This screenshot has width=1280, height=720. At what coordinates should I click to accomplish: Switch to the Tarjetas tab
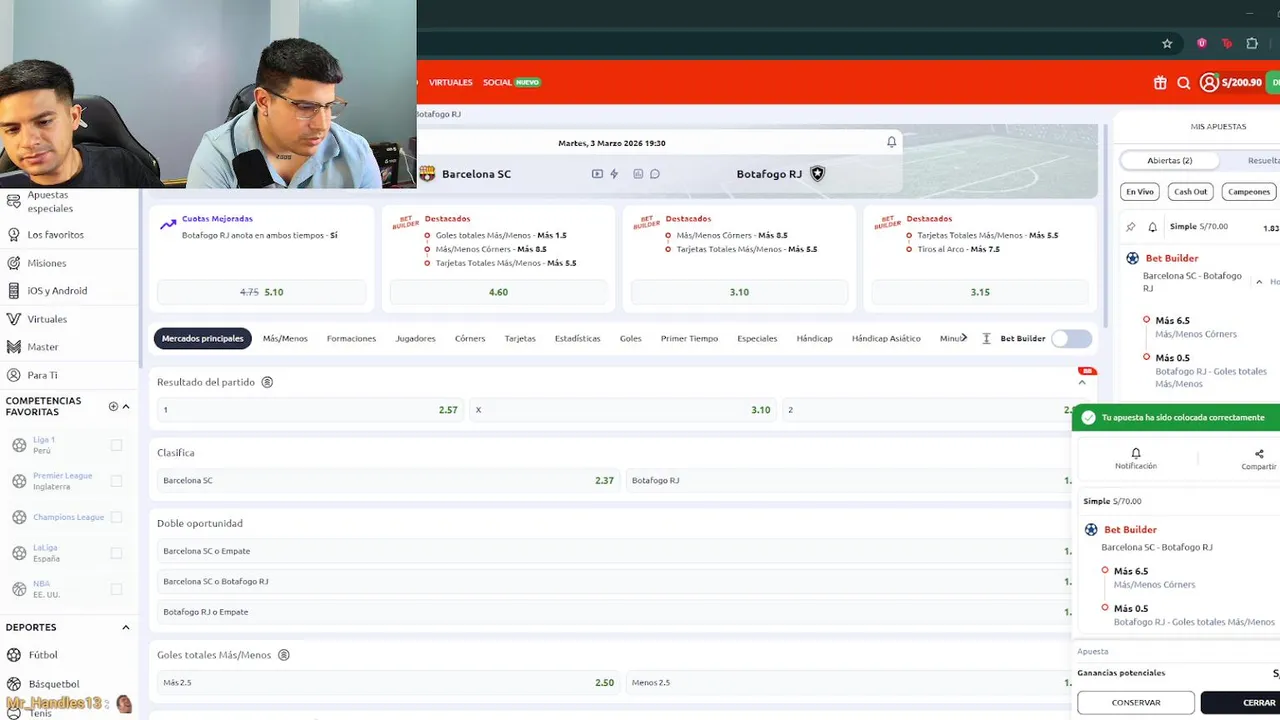[520, 339]
